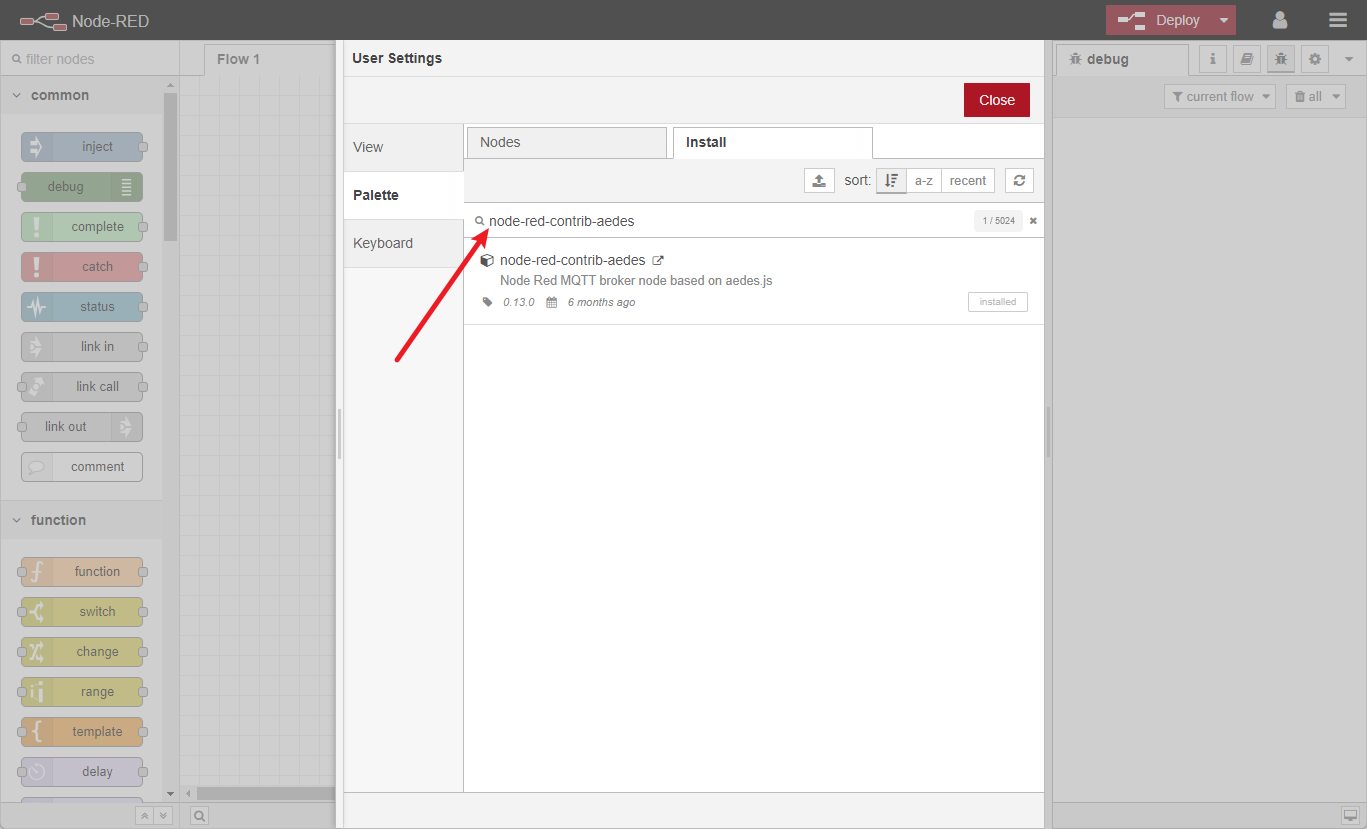Select the comment node in palette
Image resolution: width=1367 pixels, height=829 pixels.
[x=82, y=467]
